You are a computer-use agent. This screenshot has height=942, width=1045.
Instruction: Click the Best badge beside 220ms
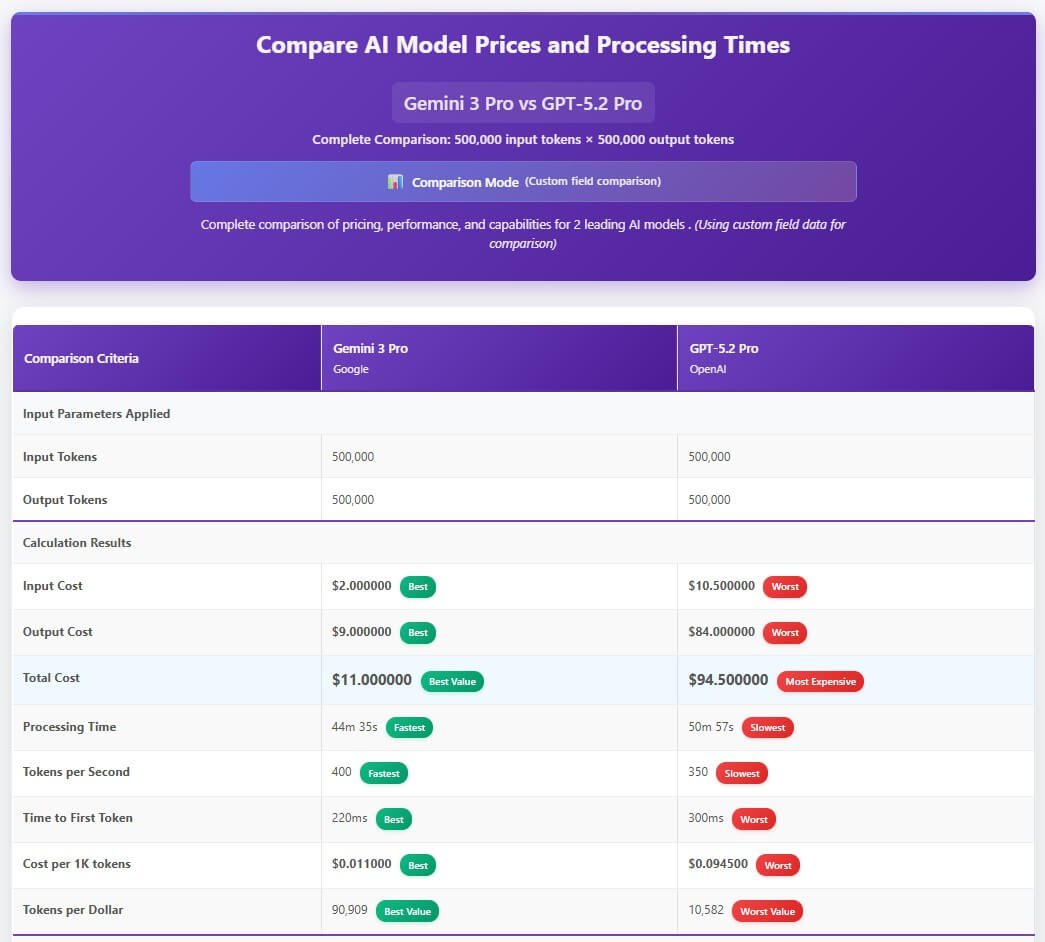click(x=393, y=819)
